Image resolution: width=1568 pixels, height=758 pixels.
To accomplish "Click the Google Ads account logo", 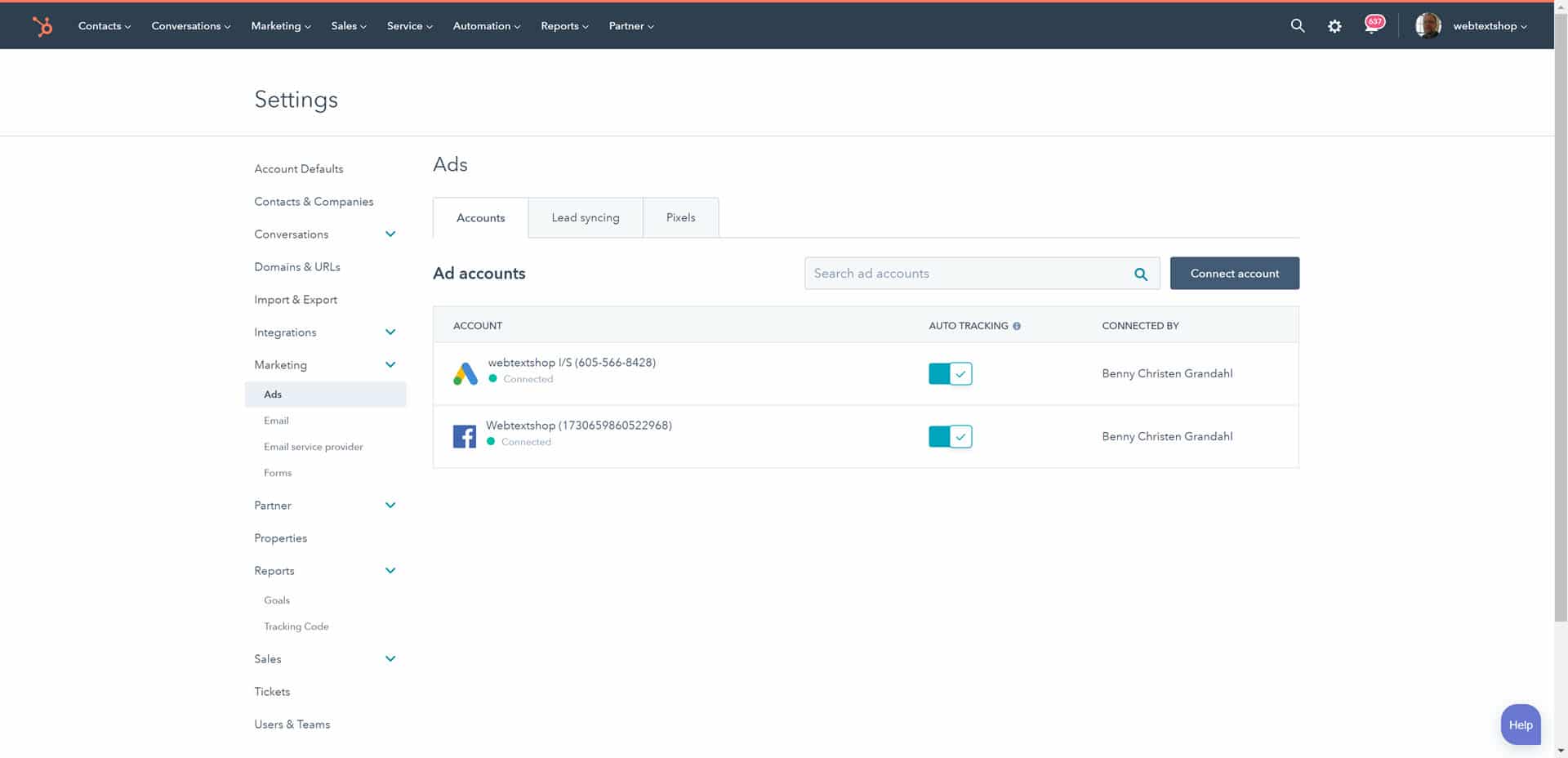I will pyautogui.click(x=465, y=373).
